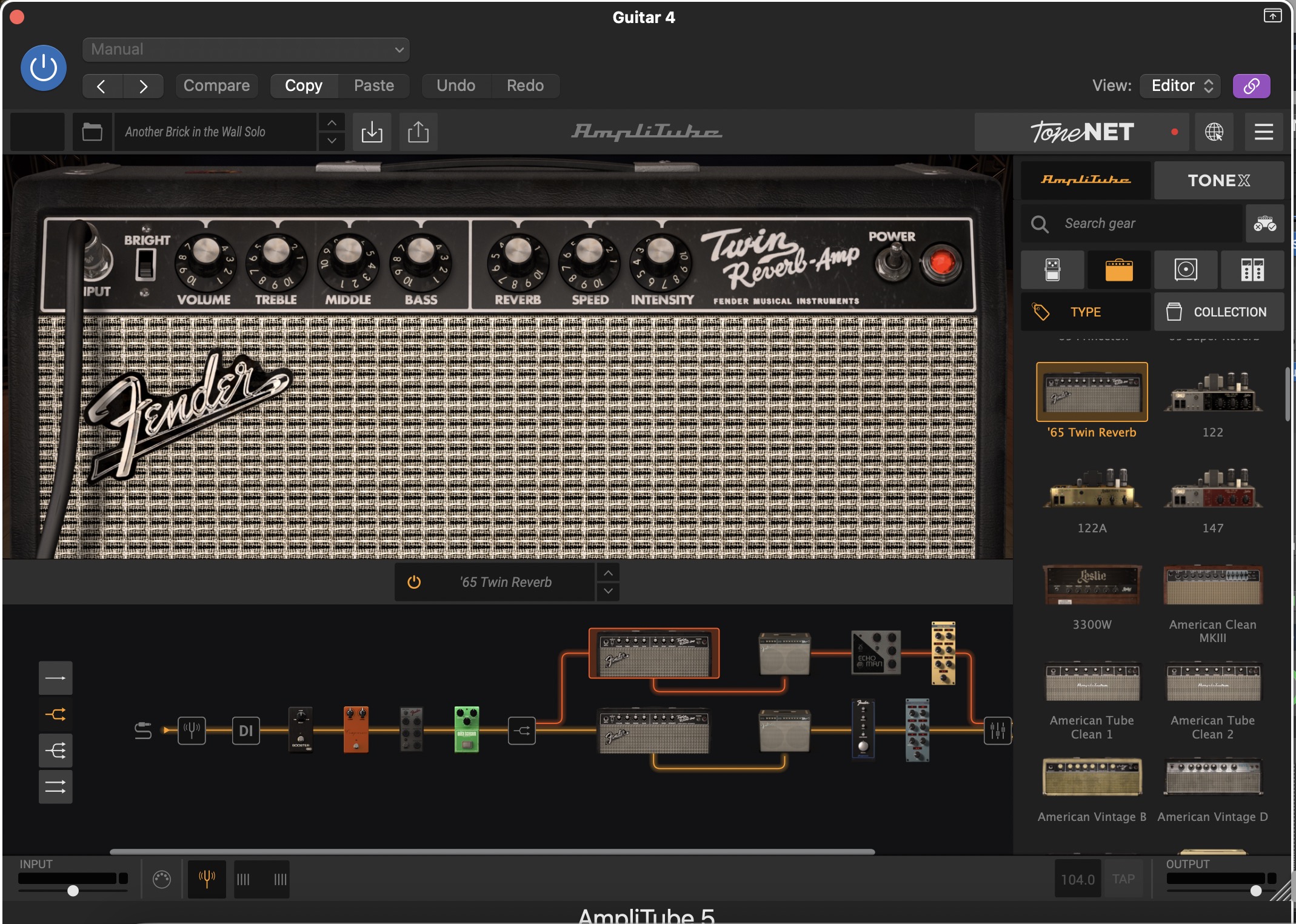Click the Redo button
The width and height of the screenshot is (1296, 924).
525,85
